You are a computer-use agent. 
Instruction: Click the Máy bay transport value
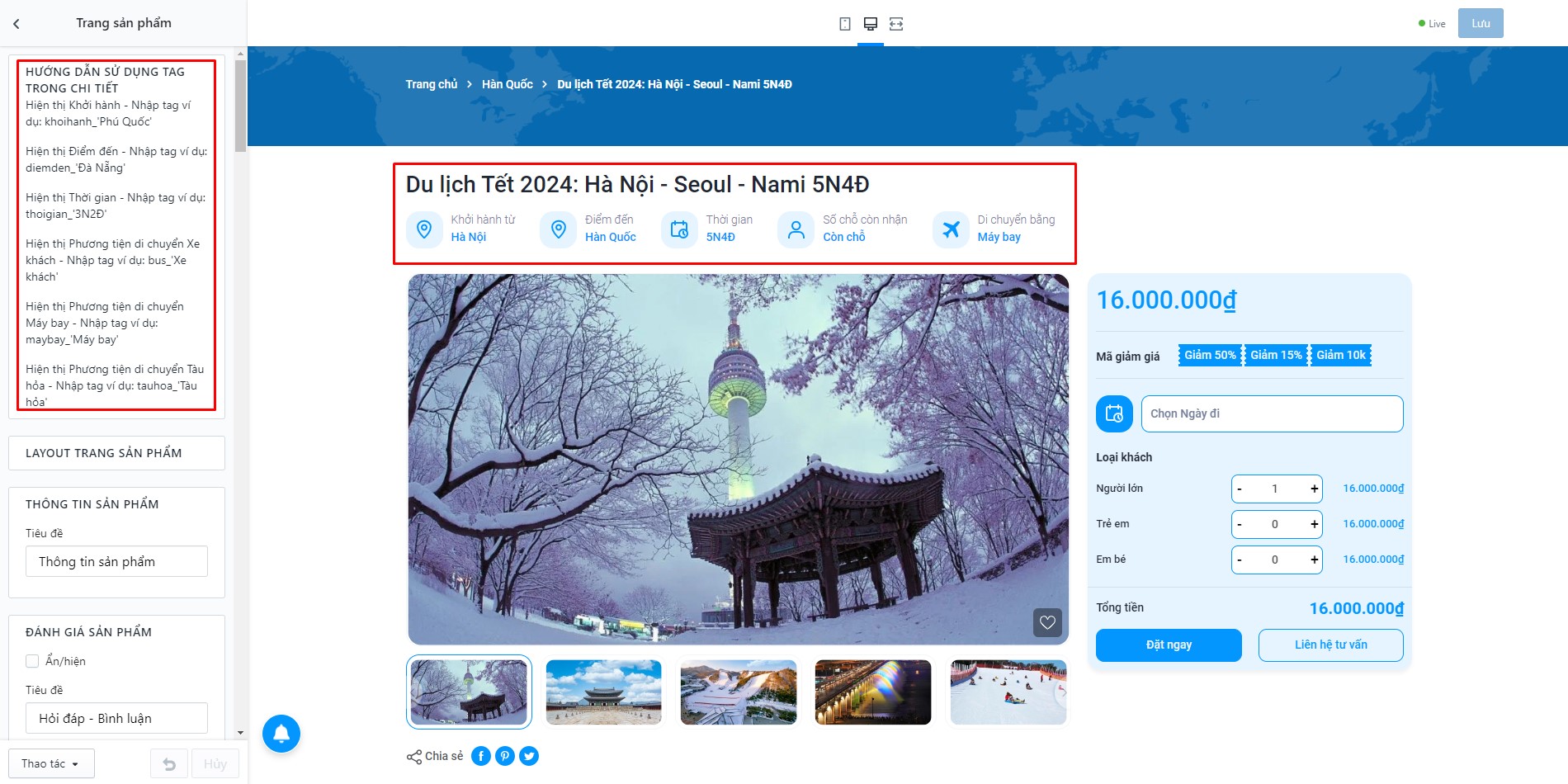click(999, 237)
